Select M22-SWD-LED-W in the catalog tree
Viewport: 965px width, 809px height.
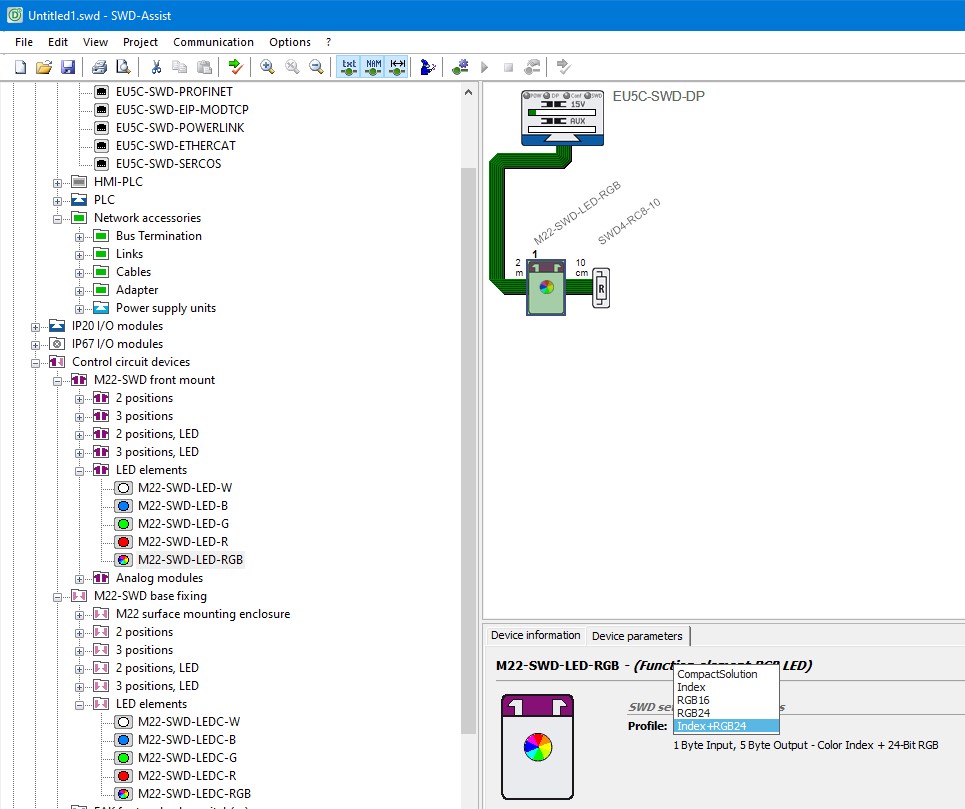click(x=185, y=488)
